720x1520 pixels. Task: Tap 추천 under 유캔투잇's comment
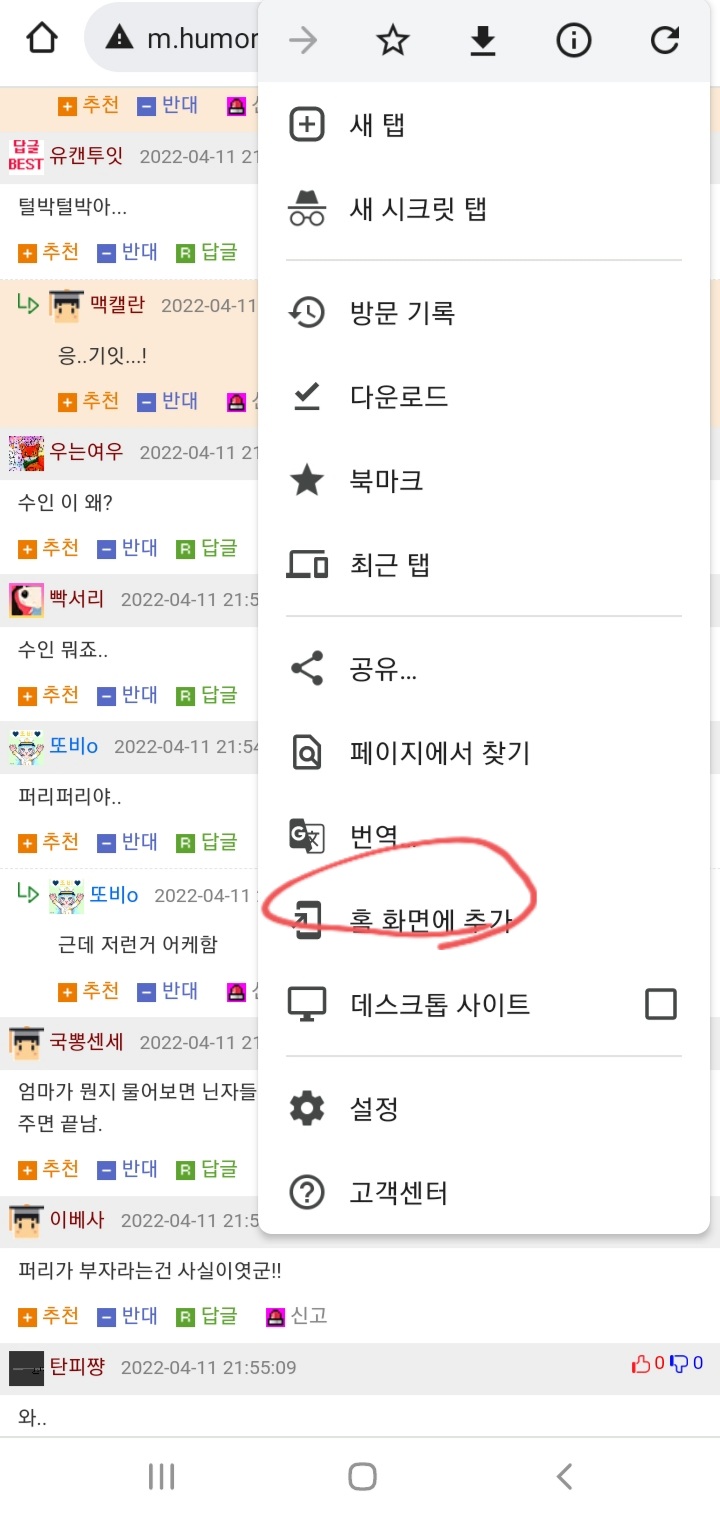click(x=49, y=252)
